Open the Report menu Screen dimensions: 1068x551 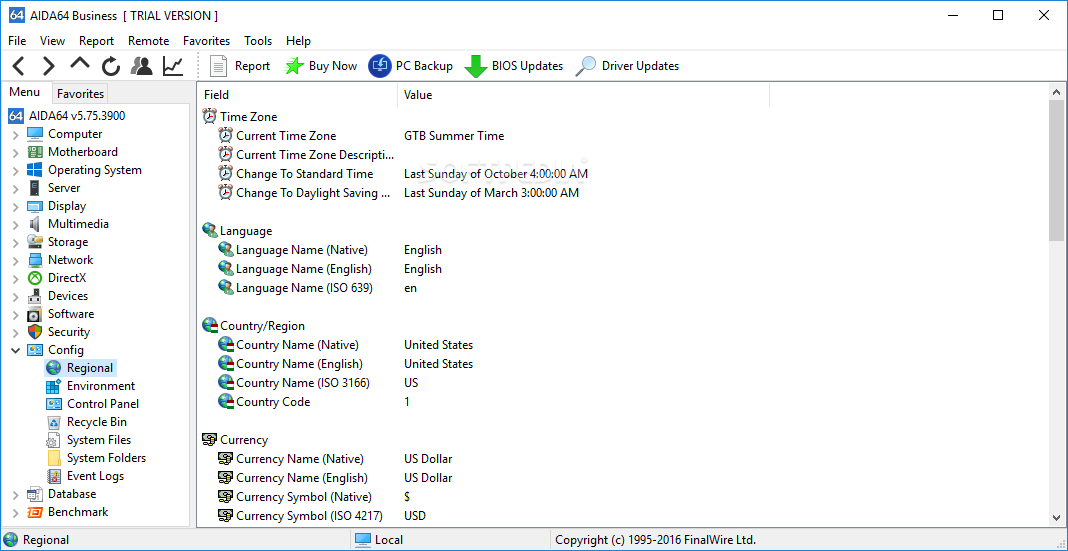click(x=97, y=41)
